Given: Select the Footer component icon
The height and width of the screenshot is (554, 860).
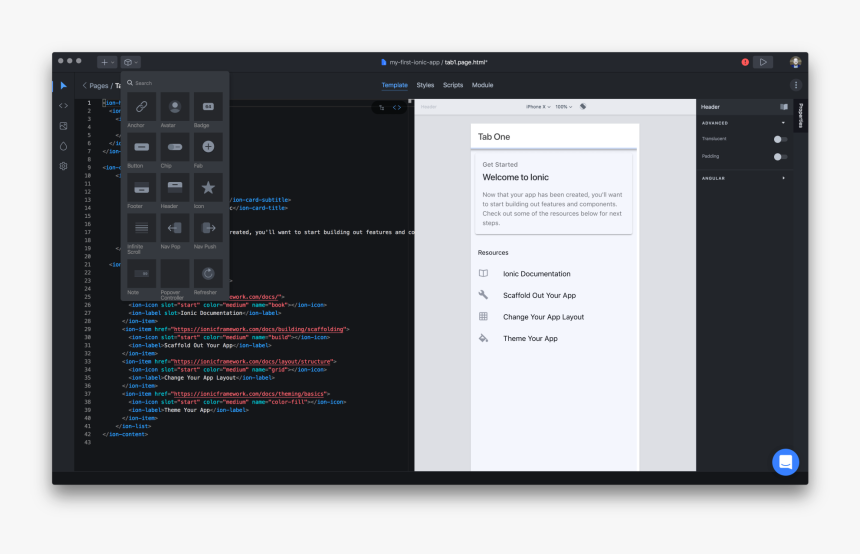Looking at the screenshot, I should pos(142,188).
